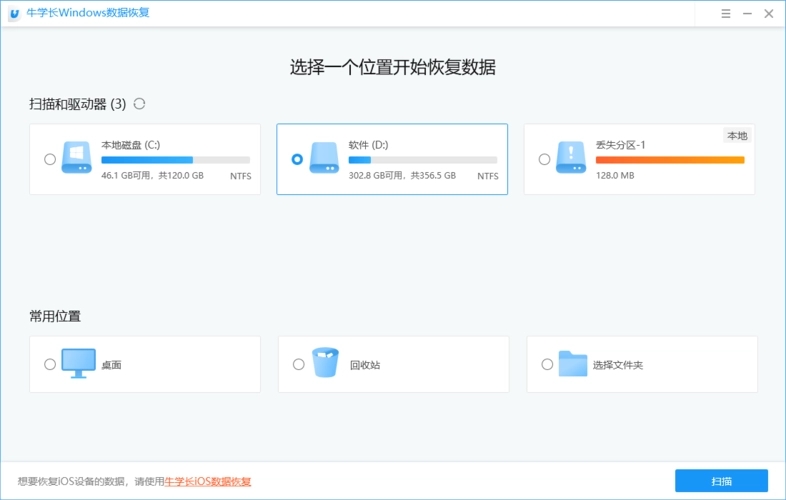Choose the 桌面 location radio button
Viewport: 786px width, 500px height.
coord(50,364)
